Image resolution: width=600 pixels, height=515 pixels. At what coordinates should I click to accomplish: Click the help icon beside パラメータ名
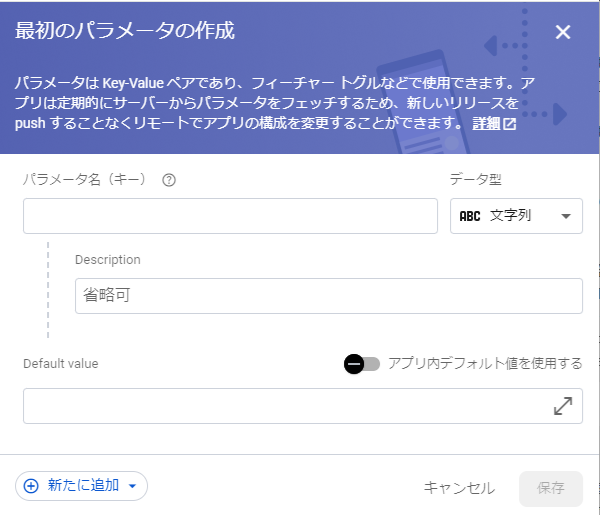[169, 180]
